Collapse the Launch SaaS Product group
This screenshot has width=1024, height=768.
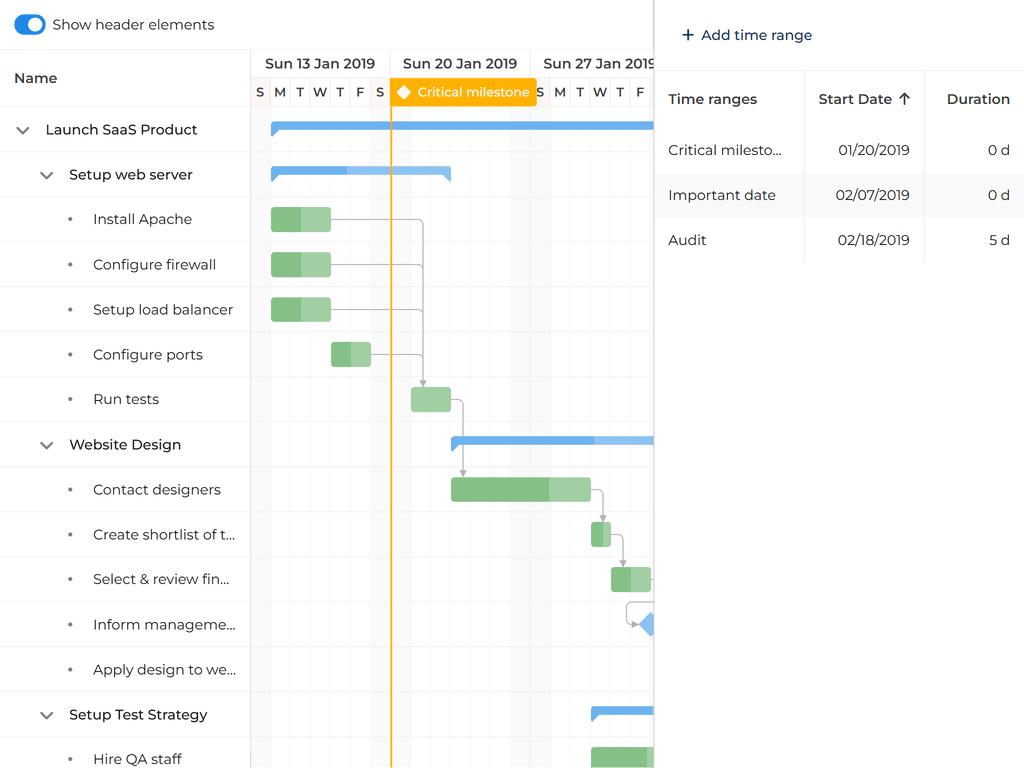[x=23, y=130]
